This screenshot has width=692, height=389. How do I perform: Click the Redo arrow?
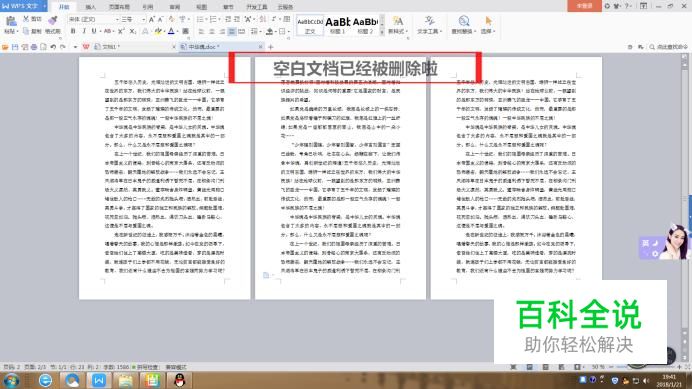63,47
